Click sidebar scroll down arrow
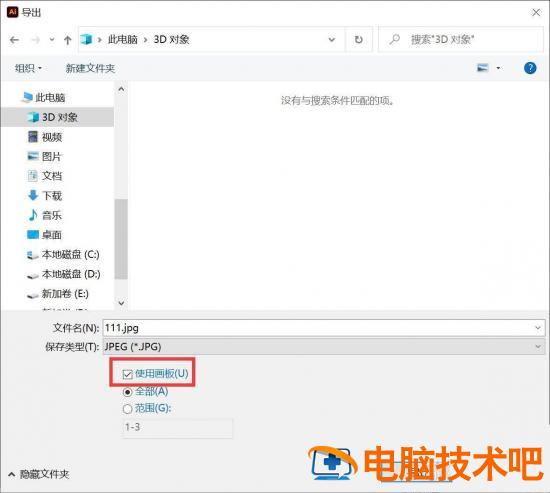The width and height of the screenshot is (550, 493). (x=121, y=303)
